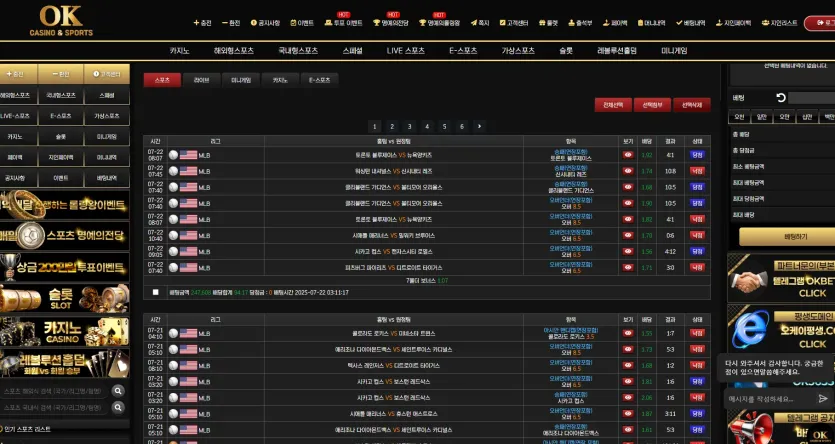Viewport: 835px width, 444px height.
Task: Open 미니내역 in the top header
Action: click(x=651, y=23)
